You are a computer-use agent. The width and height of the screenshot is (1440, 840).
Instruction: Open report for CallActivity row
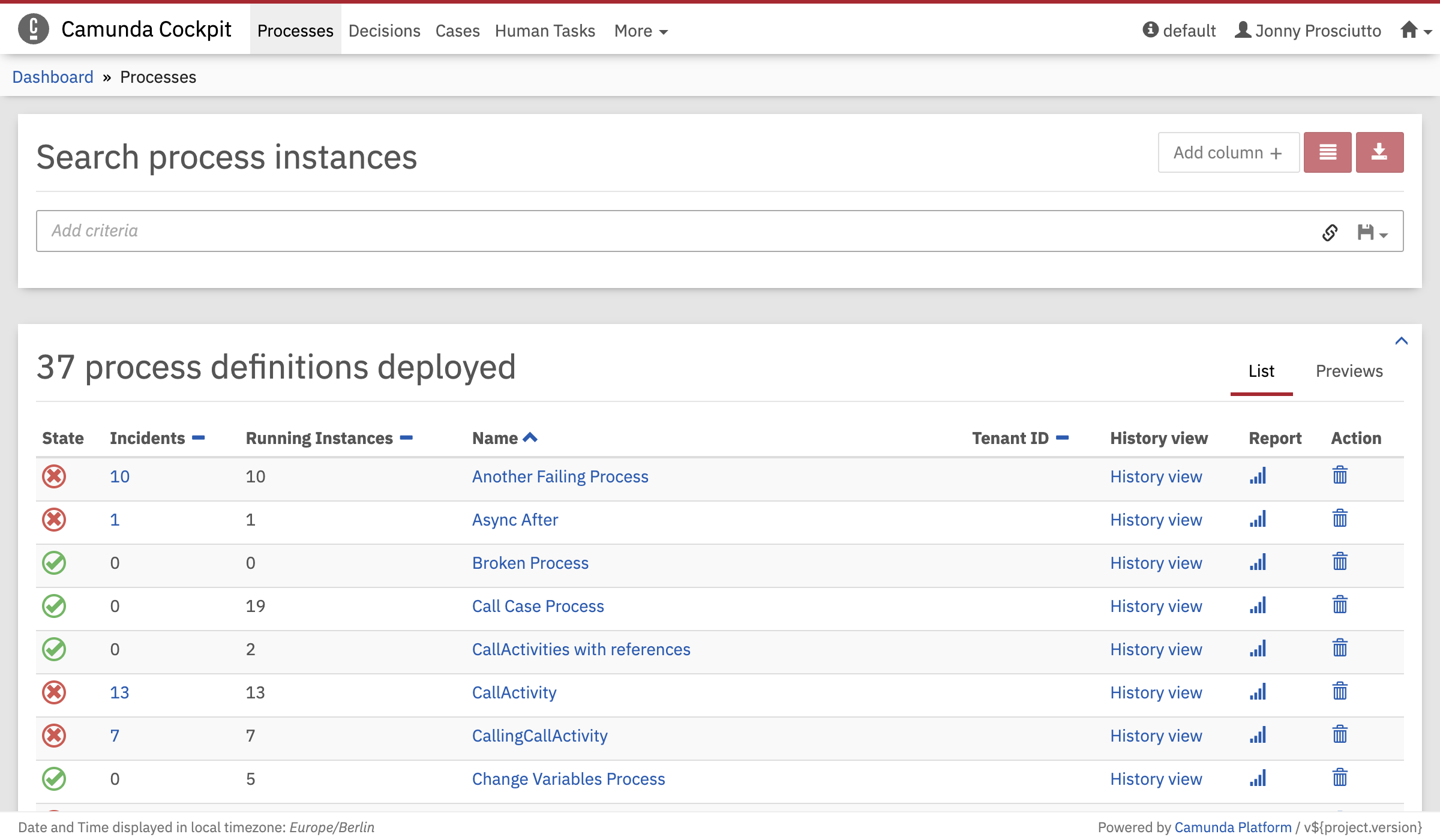pos(1258,692)
